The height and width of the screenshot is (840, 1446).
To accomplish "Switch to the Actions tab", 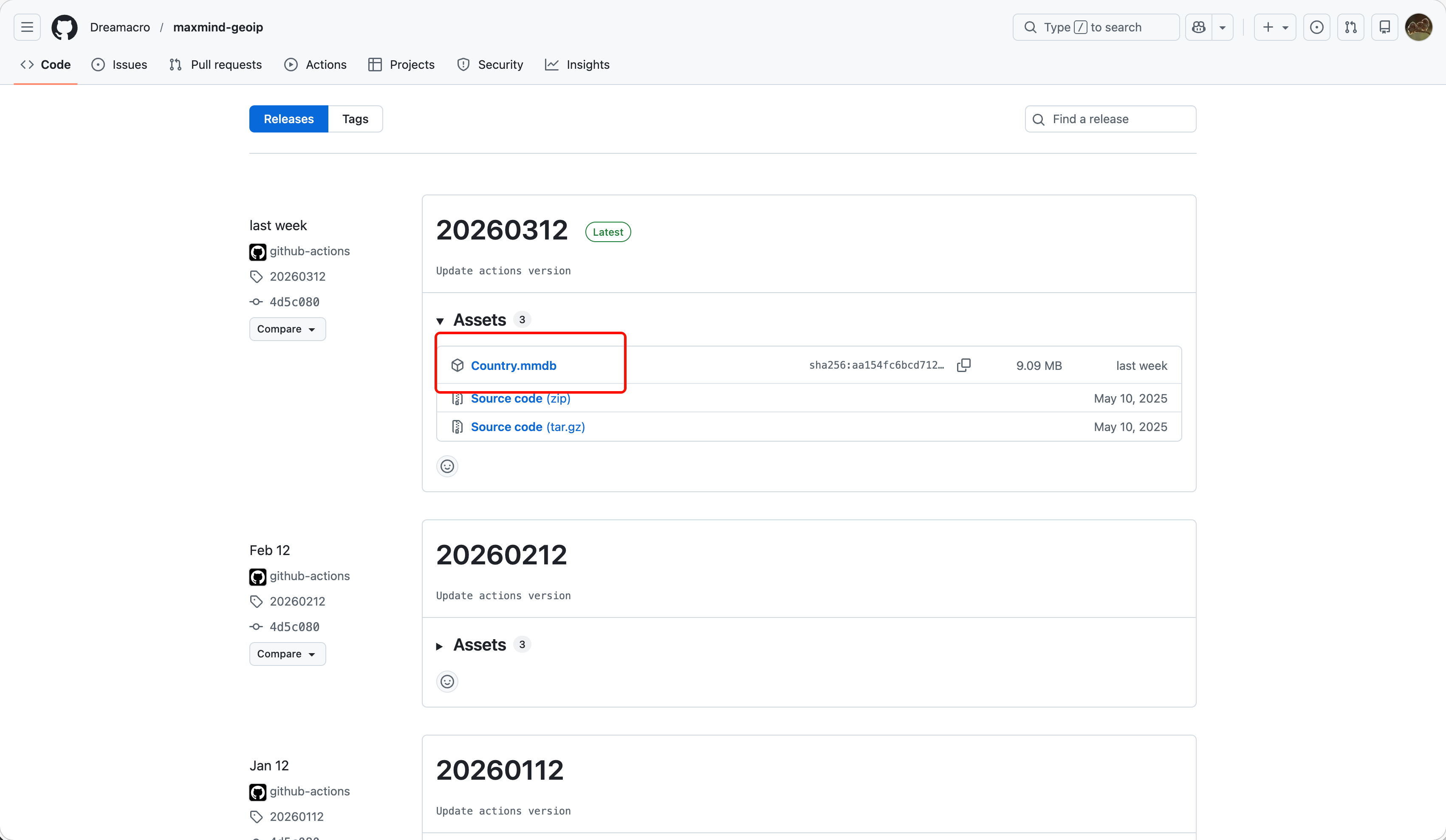I will point(316,64).
